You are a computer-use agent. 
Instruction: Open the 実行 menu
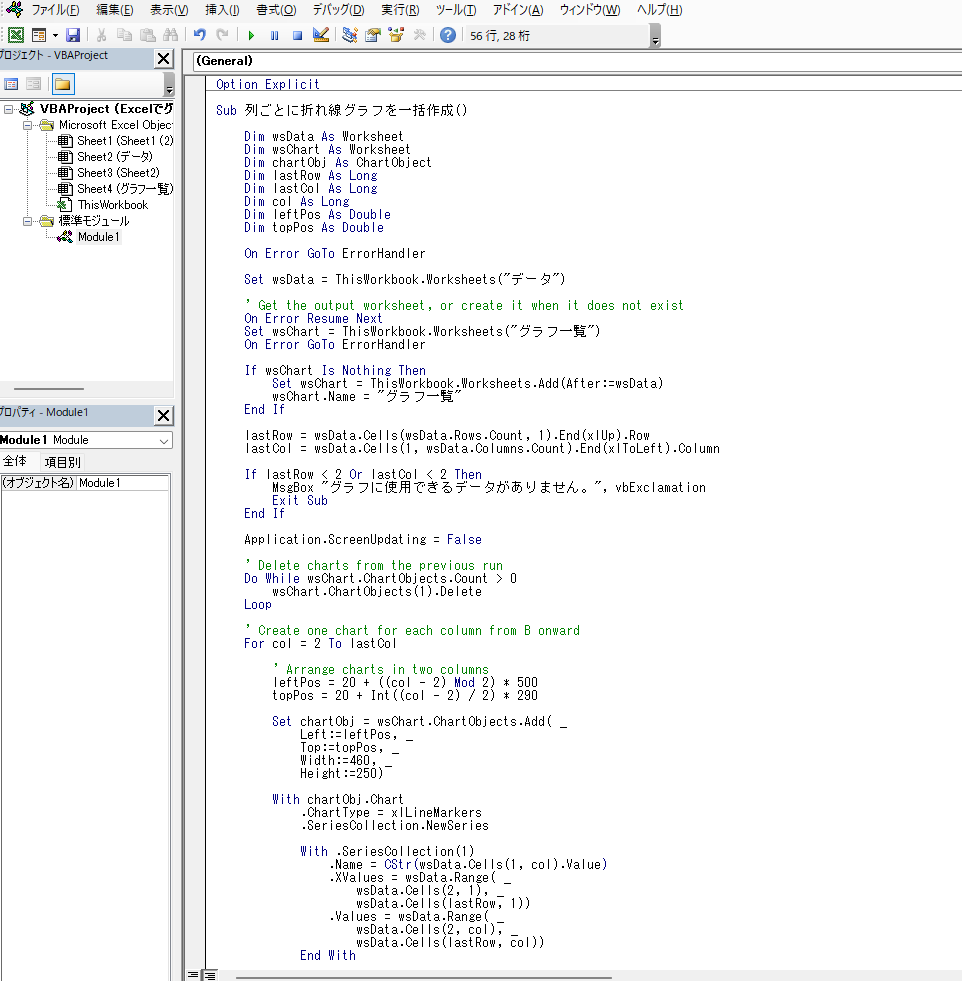click(x=400, y=10)
